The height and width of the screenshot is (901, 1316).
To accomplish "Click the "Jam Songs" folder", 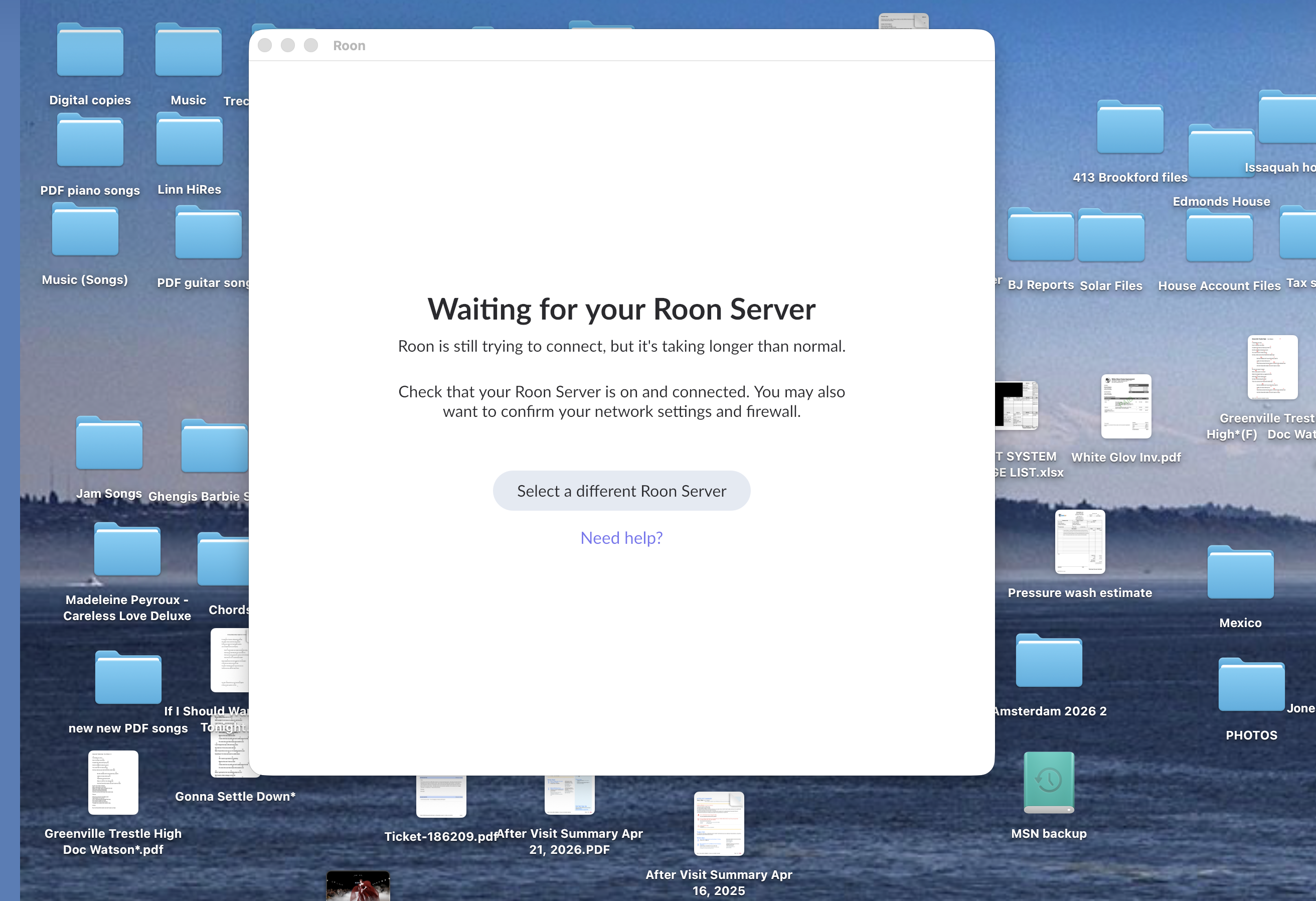I will [x=109, y=443].
